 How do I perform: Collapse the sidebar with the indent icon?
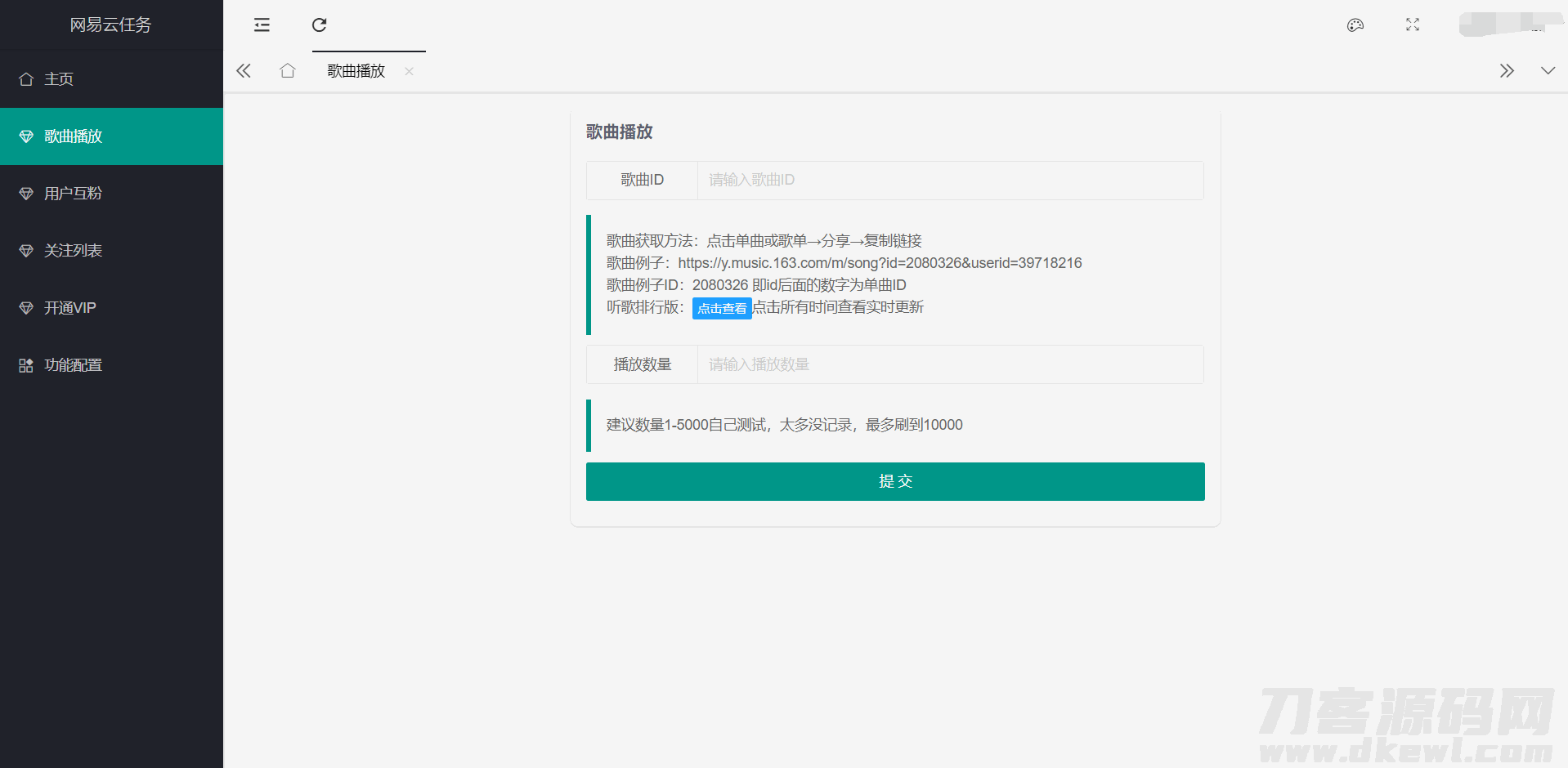[262, 25]
